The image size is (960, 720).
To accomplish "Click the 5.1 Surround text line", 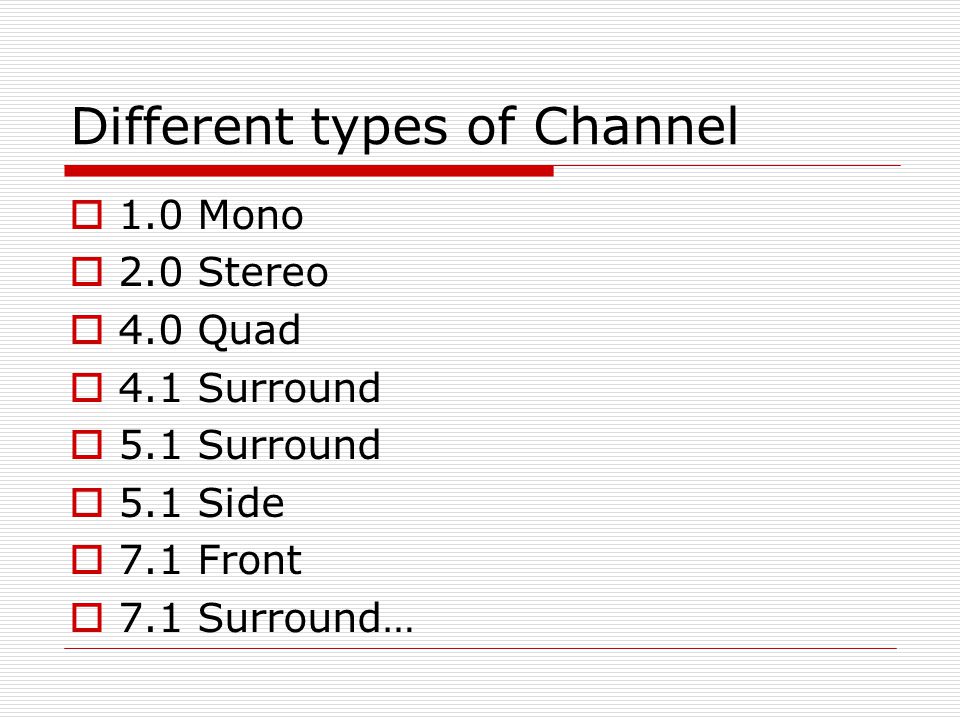I will pyautogui.click(x=250, y=444).
